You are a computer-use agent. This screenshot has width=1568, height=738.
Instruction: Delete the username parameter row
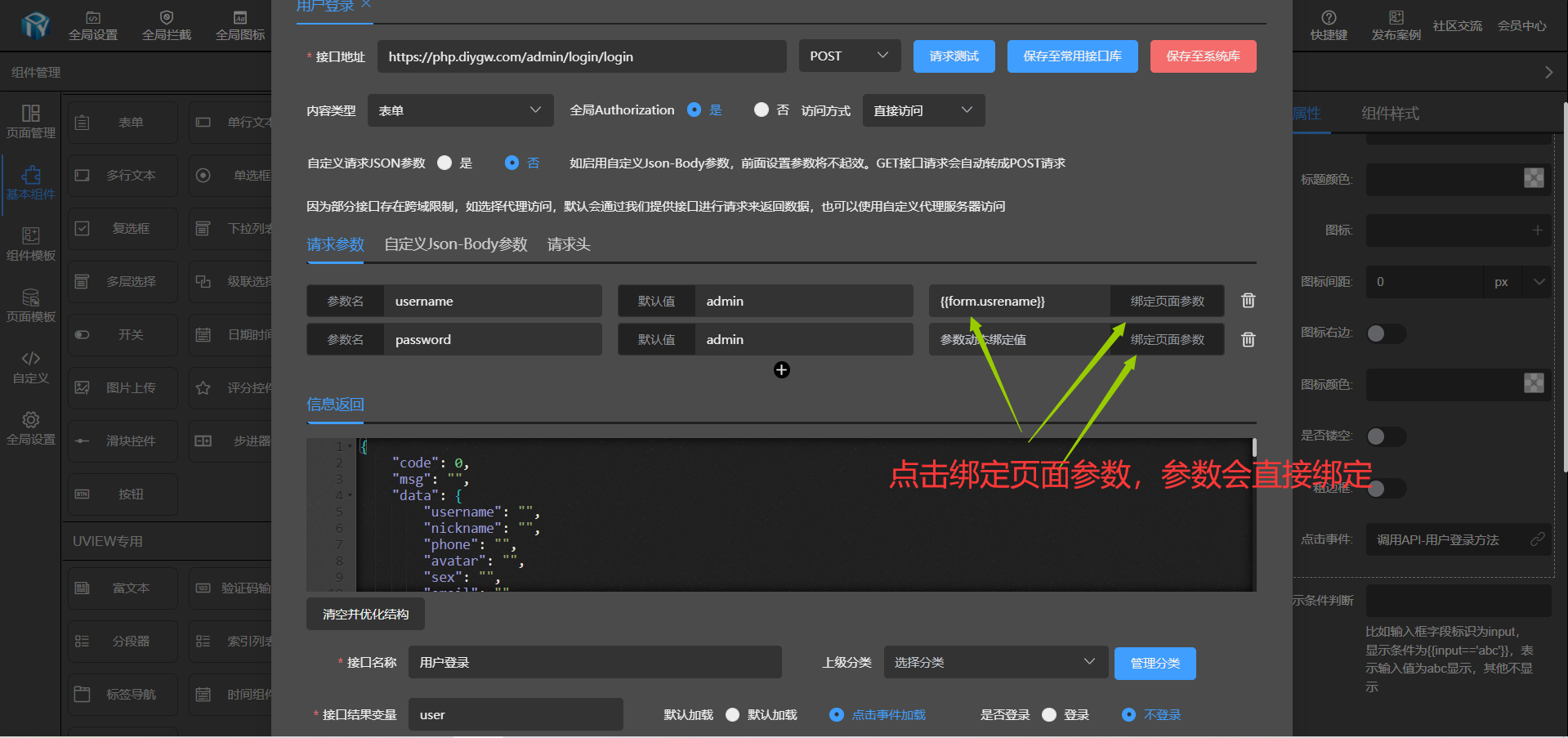(x=1248, y=301)
